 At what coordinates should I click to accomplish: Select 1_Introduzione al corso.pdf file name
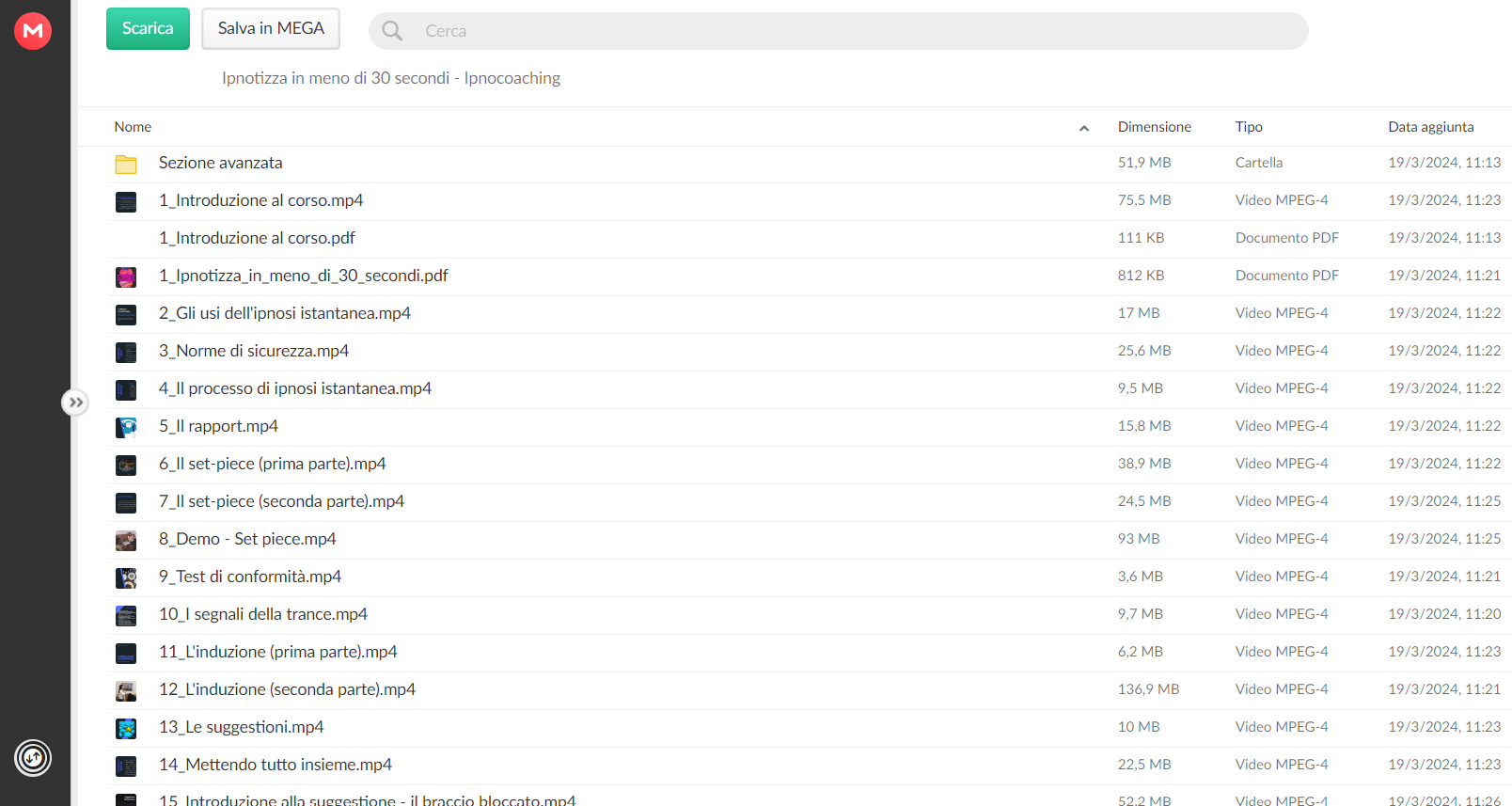coord(257,238)
